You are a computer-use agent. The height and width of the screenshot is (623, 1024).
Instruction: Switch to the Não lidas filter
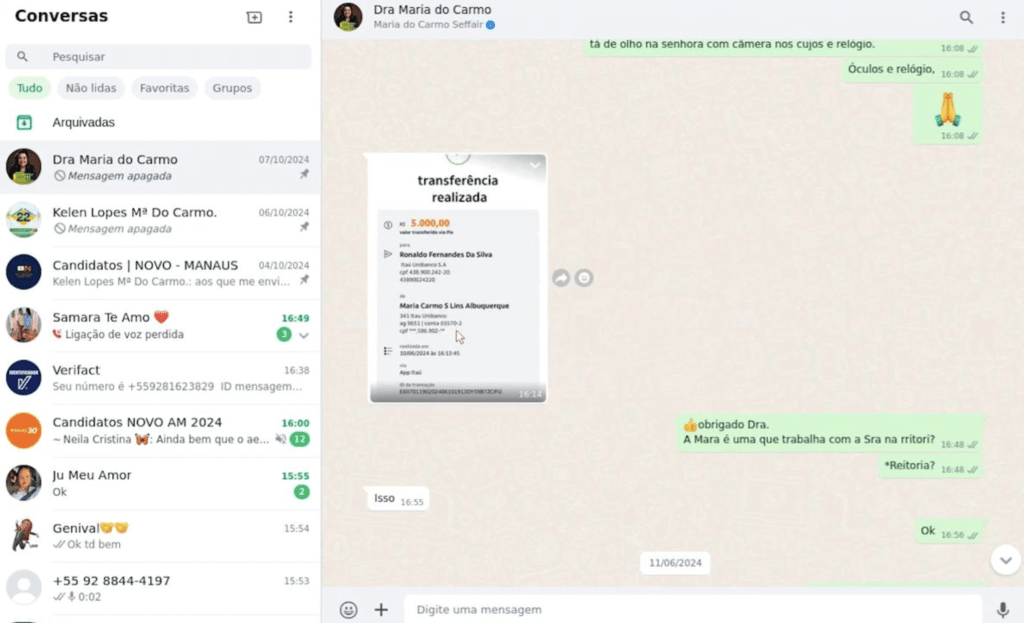pyautogui.click(x=91, y=88)
